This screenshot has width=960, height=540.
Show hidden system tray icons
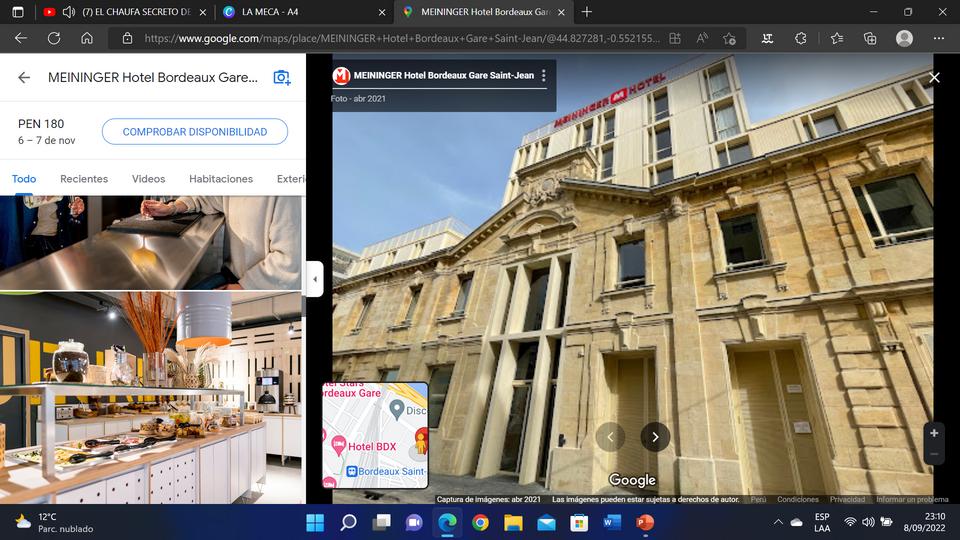pos(778,522)
